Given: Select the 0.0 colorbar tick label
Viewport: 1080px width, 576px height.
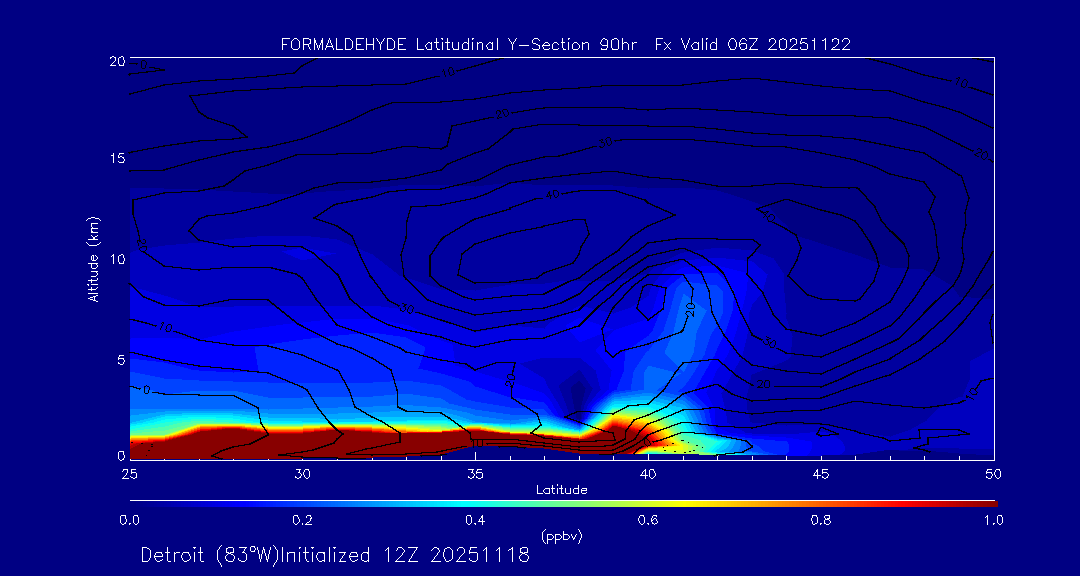Looking at the screenshot, I should point(129,520).
